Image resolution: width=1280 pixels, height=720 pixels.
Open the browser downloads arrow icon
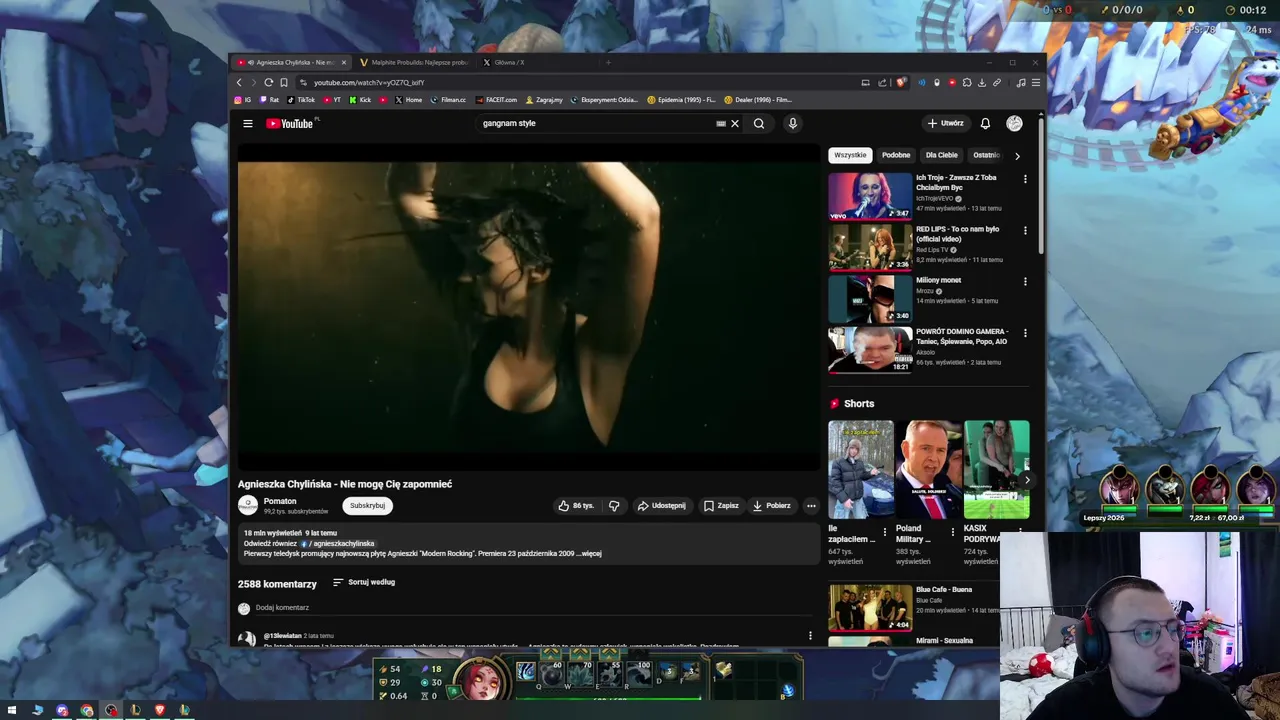coord(982,83)
